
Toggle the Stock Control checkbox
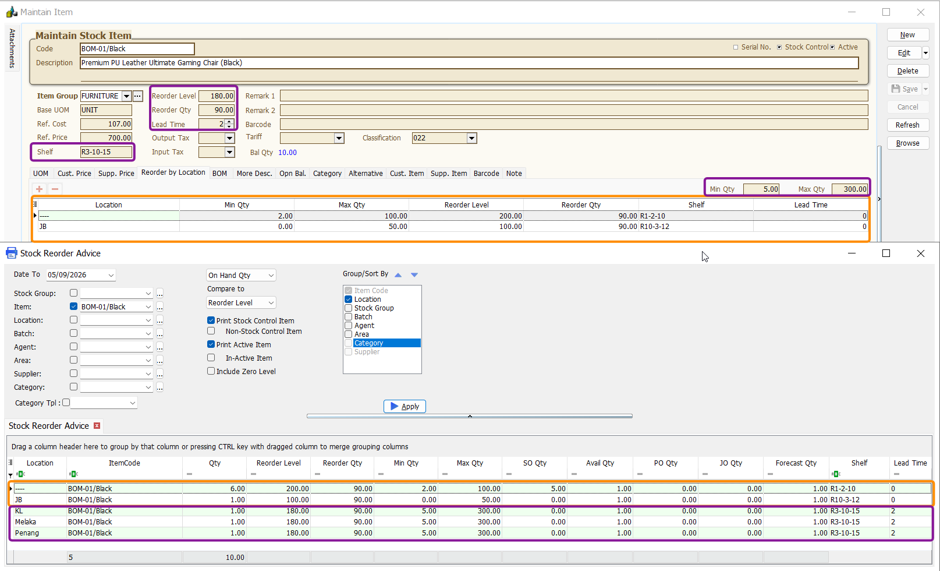[779, 47]
